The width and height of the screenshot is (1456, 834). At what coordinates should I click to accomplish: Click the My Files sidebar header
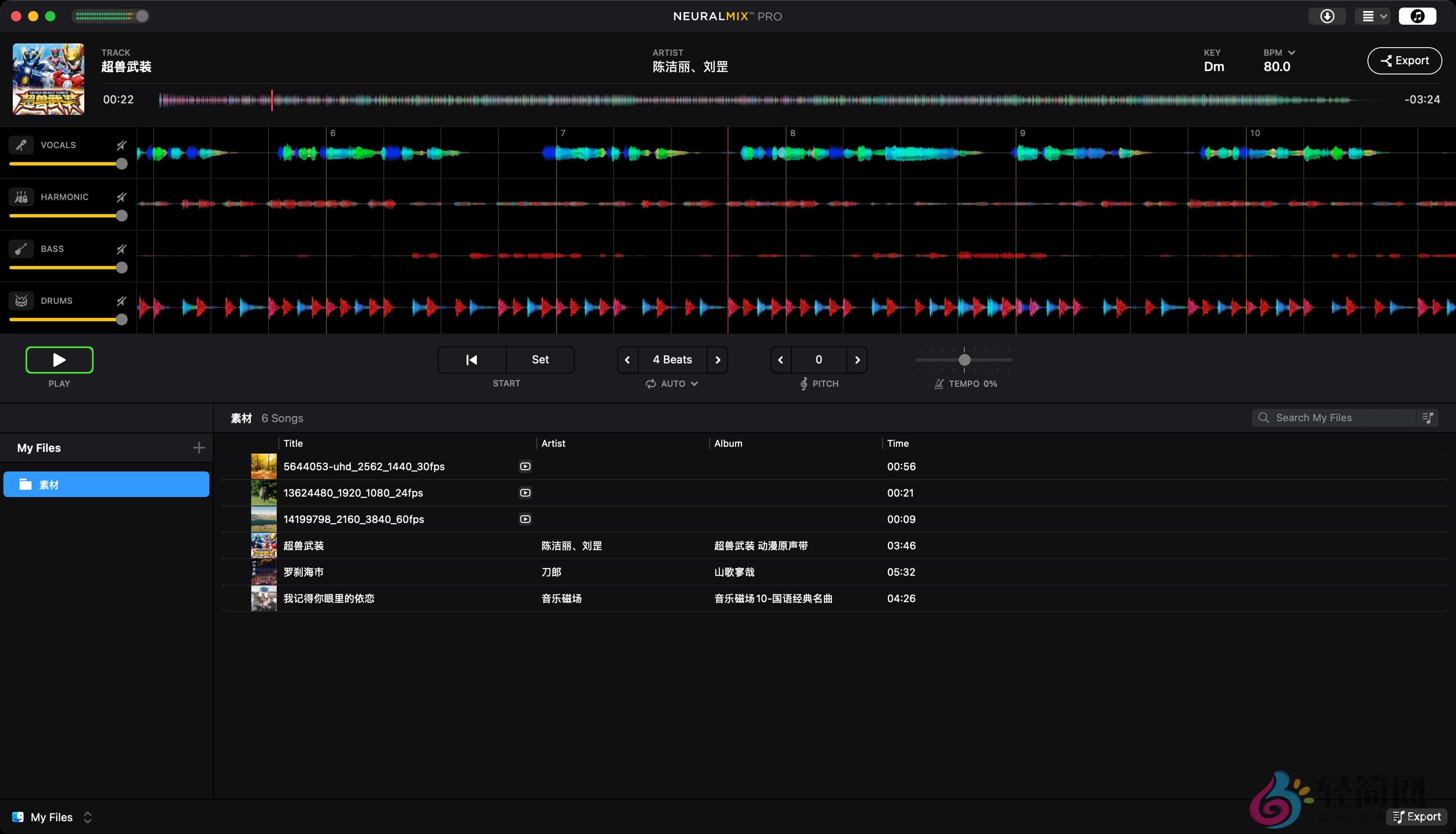pyautogui.click(x=39, y=448)
